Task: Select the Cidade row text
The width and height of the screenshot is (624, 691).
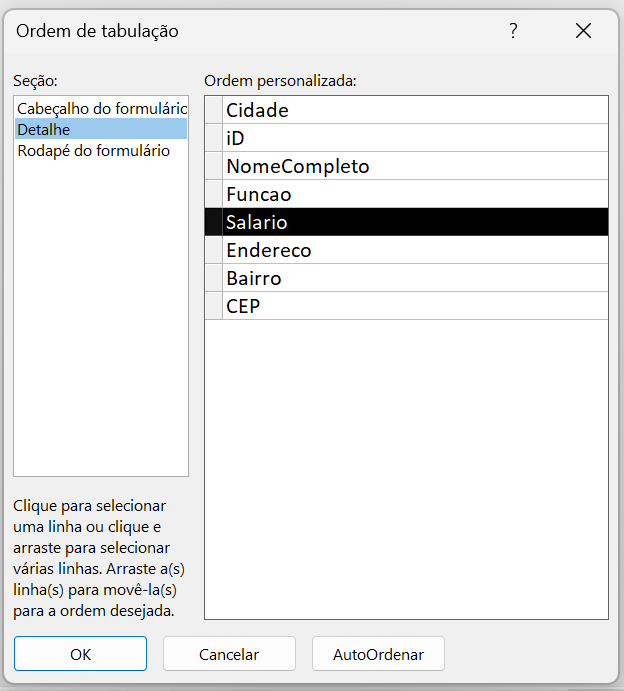Action: coord(257,110)
